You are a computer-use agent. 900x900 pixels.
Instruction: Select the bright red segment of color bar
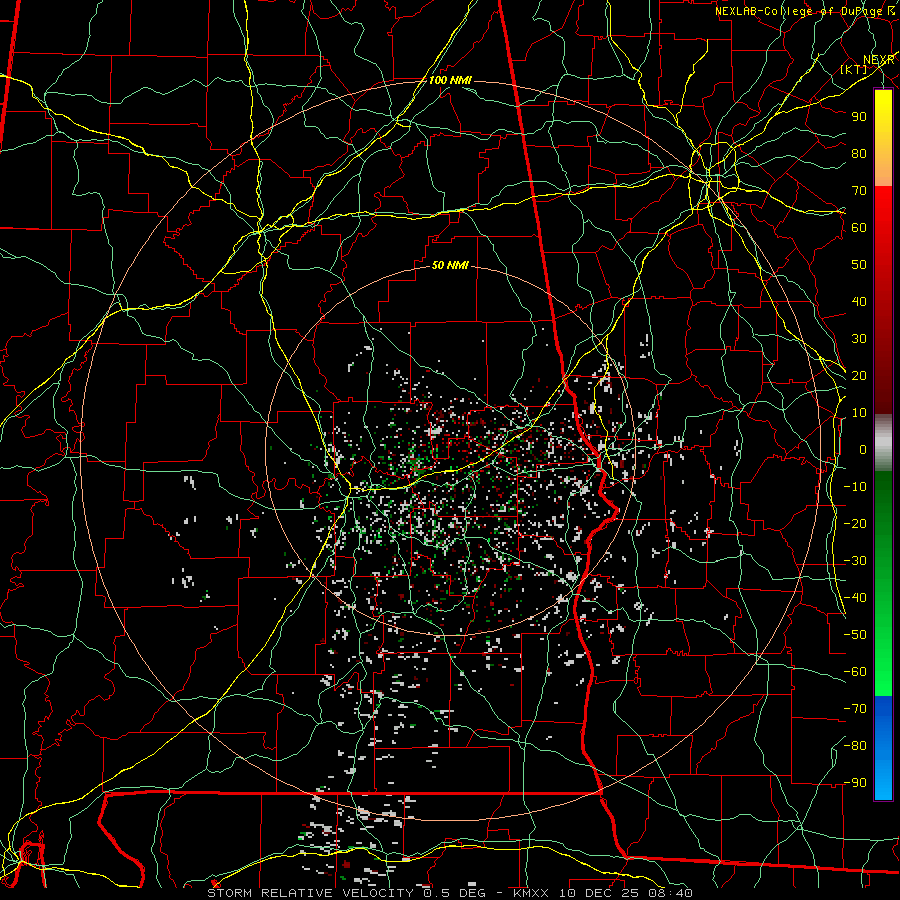click(x=883, y=300)
